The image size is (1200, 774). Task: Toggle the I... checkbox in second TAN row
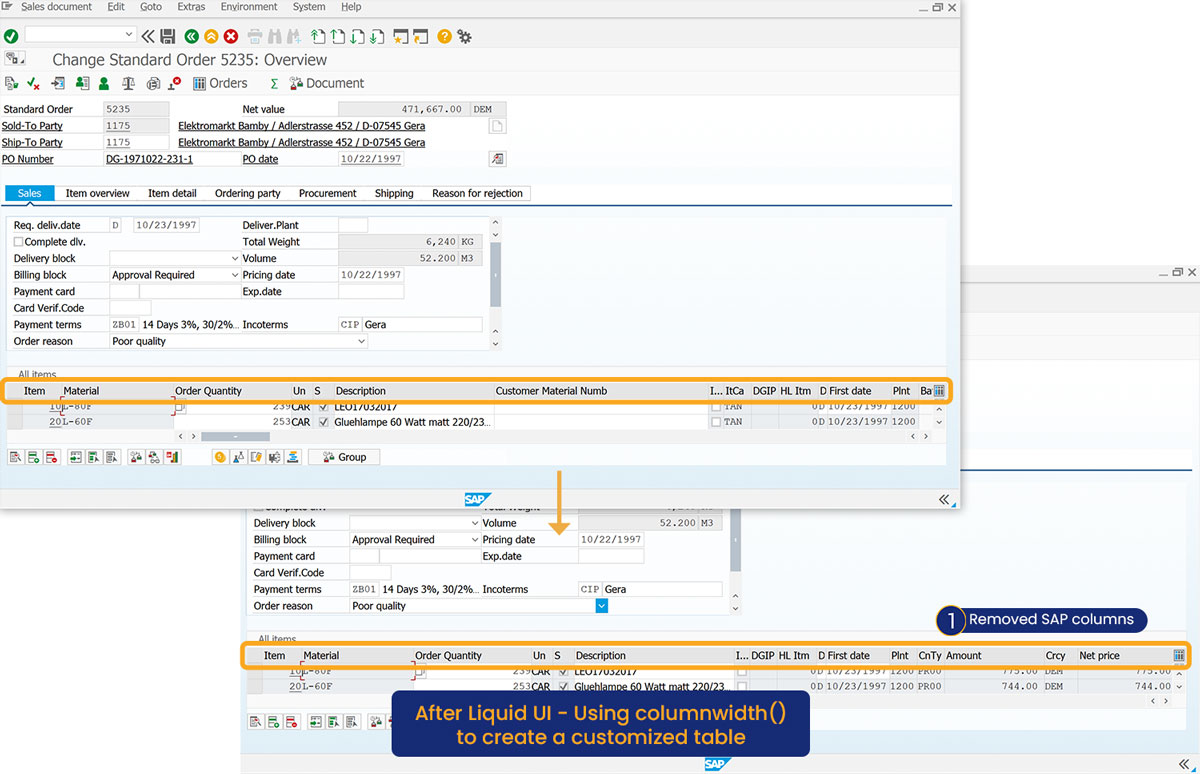click(x=715, y=422)
